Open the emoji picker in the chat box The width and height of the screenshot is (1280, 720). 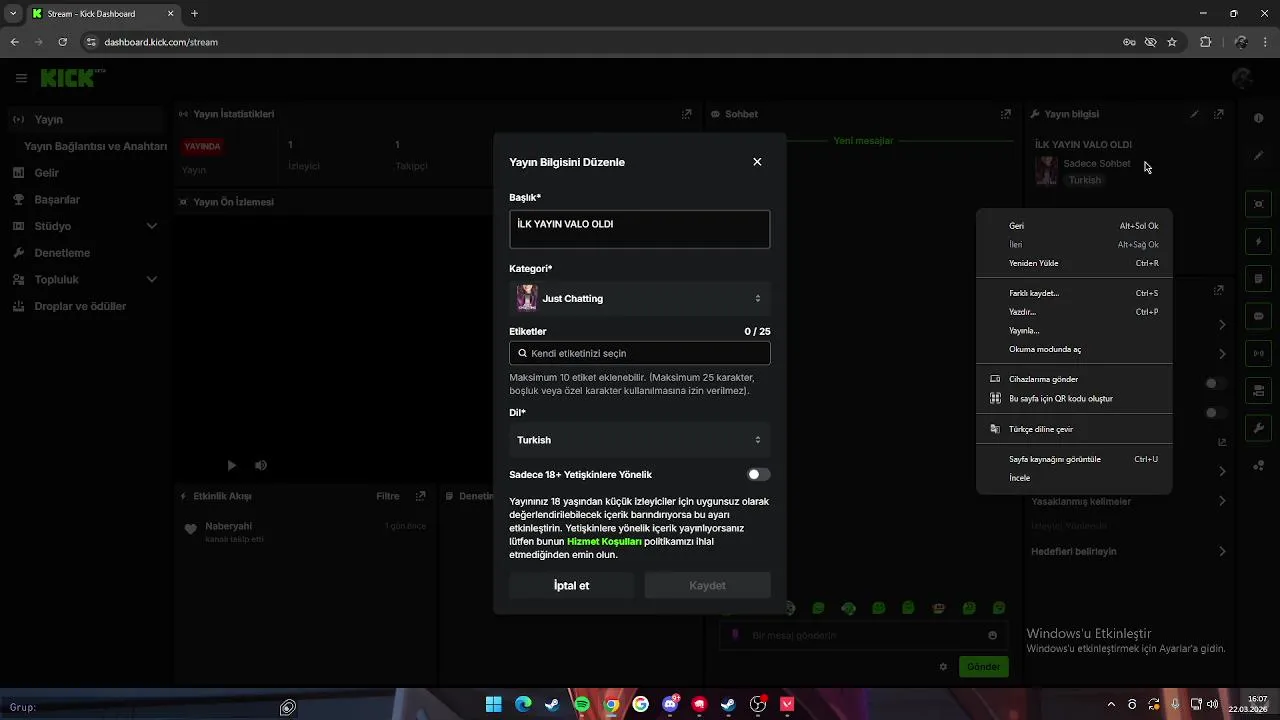(x=992, y=635)
